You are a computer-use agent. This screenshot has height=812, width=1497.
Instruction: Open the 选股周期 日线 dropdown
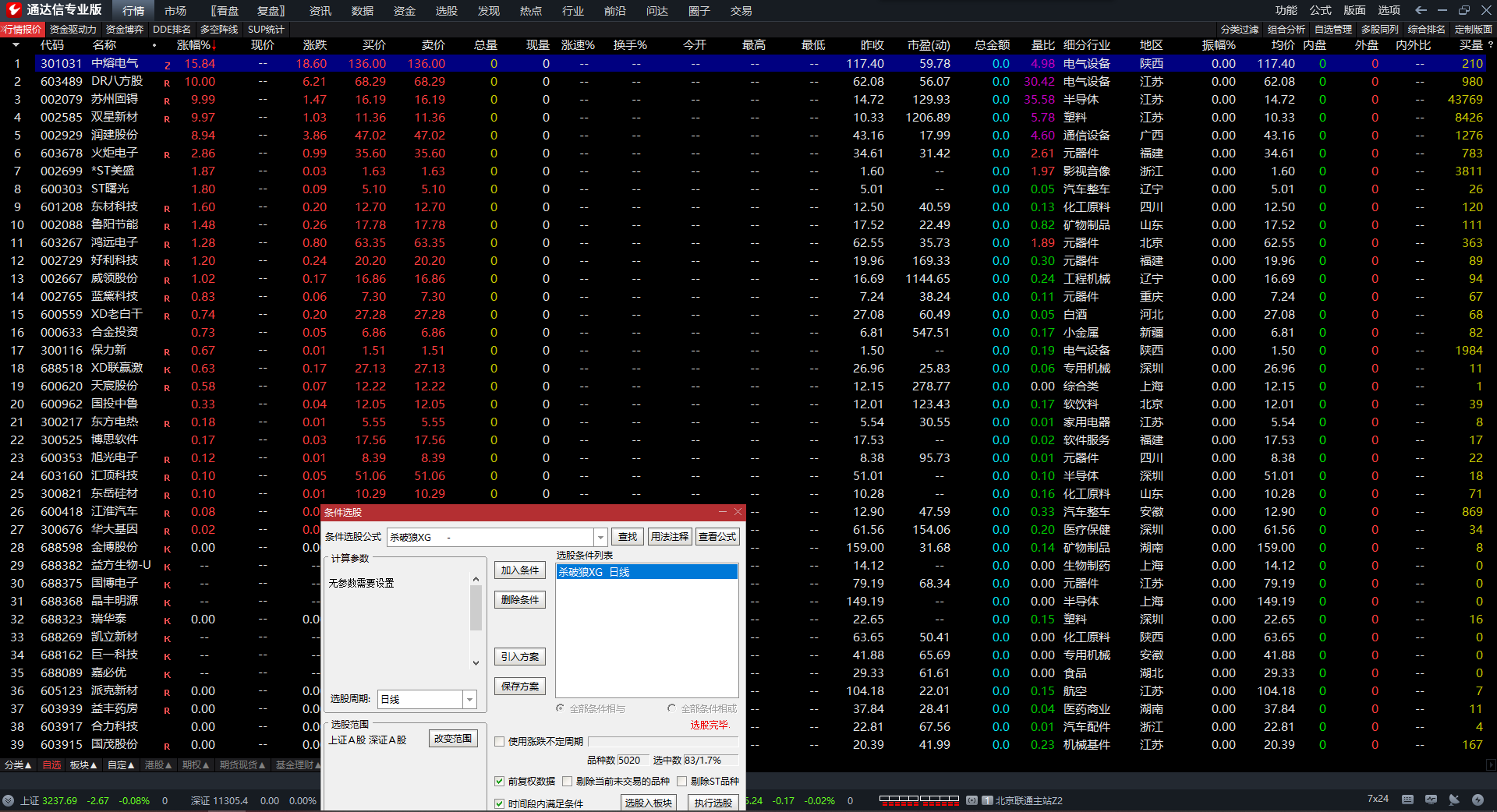pyautogui.click(x=469, y=700)
